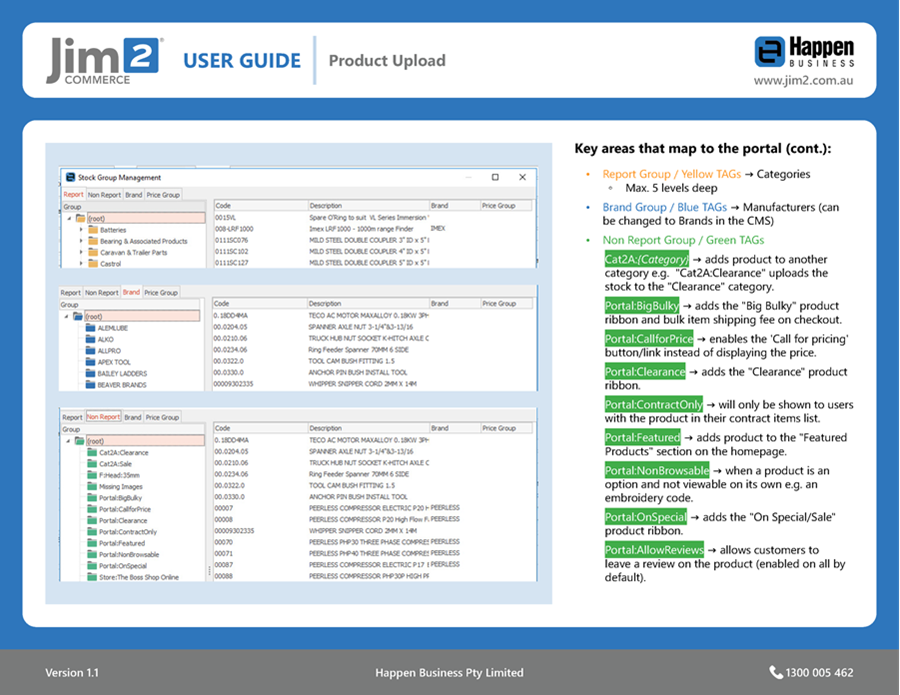900x695 pixels.
Task: Expand the Batteries group
Action: tap(81, 230)
